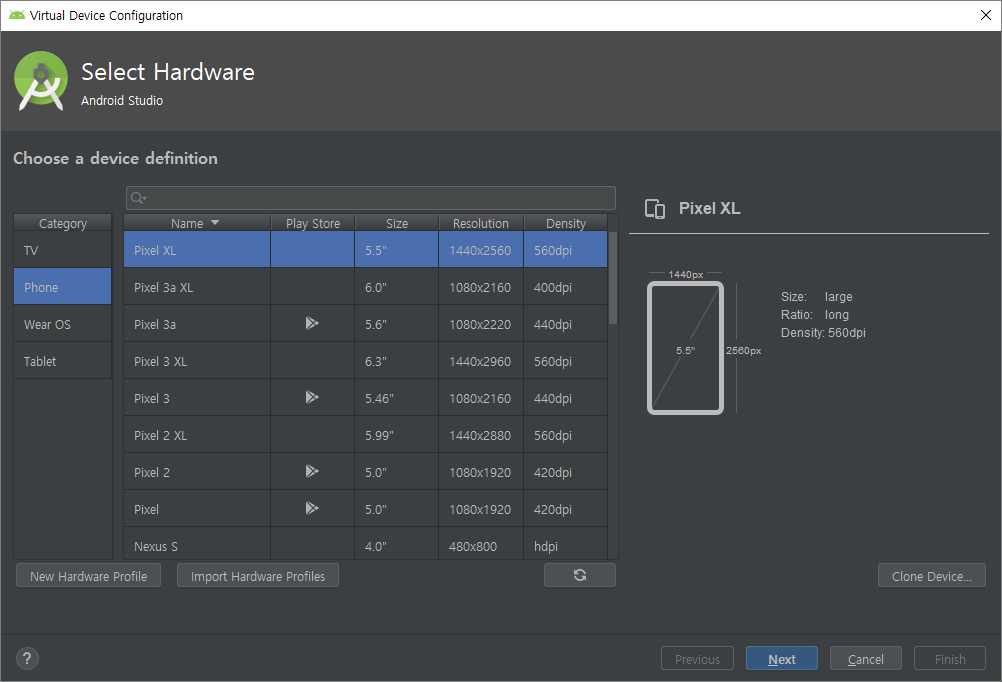The height and width of the screenshot is (682, 1002).
Task: Click the Android icon in the title bar
Action: 17,15
